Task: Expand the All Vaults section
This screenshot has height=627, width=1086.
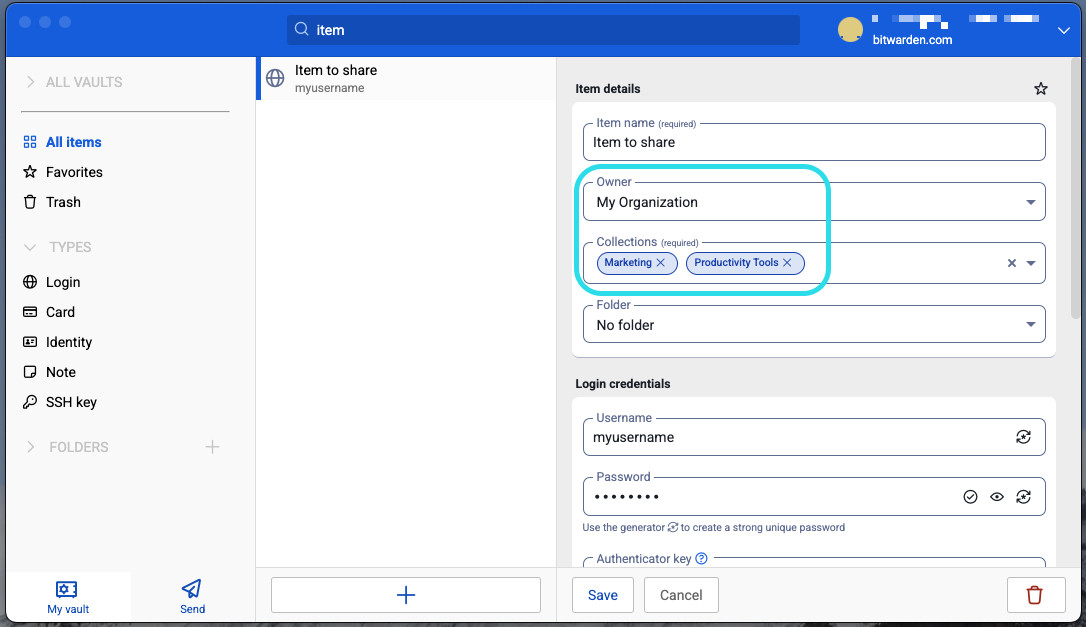Action: [x=30, y=82]
